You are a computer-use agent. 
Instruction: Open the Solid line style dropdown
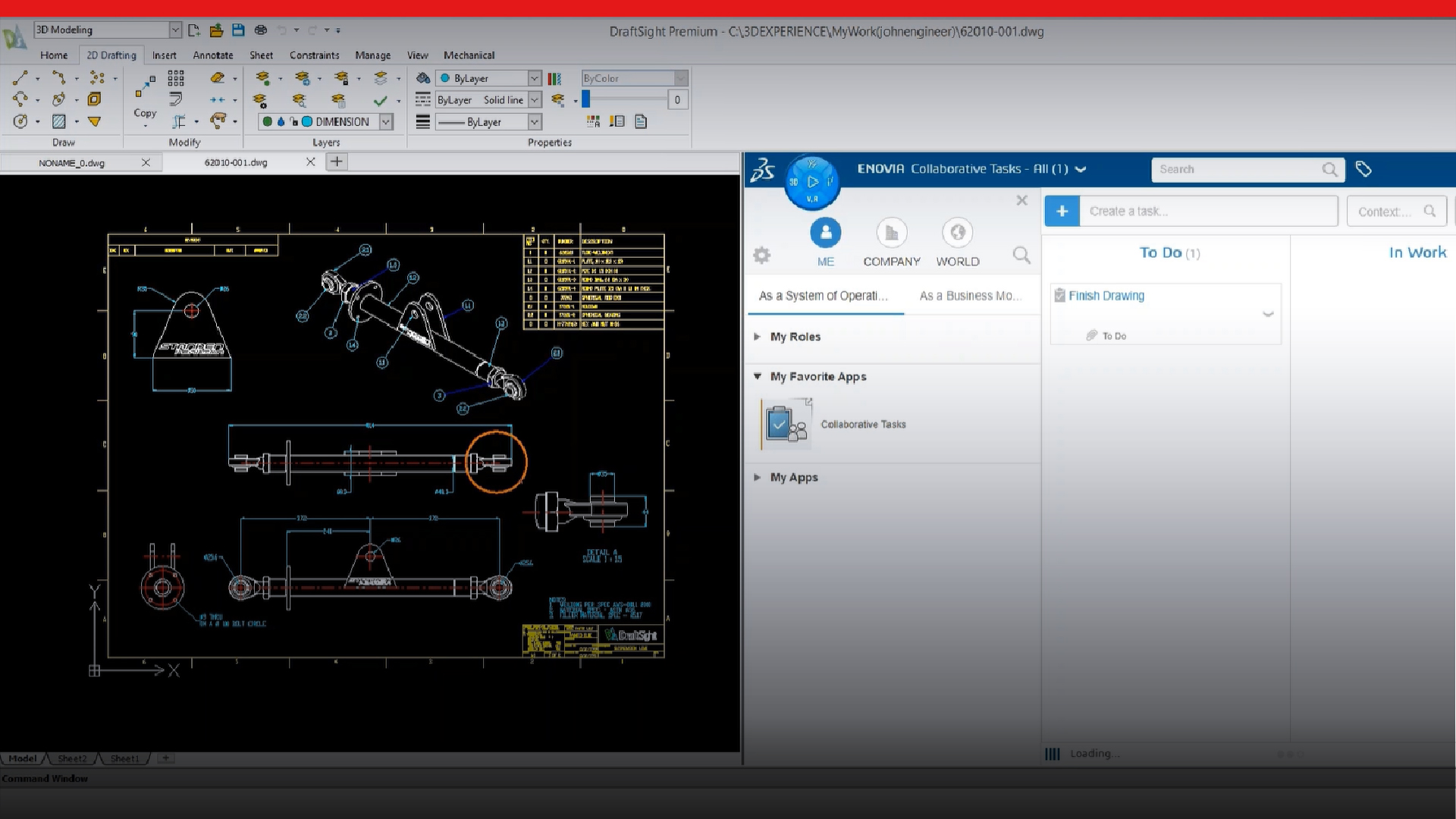tap(535, 99)
